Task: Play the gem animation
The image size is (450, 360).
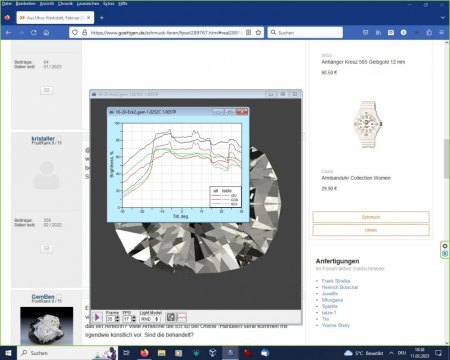Action: click(97, 317)
